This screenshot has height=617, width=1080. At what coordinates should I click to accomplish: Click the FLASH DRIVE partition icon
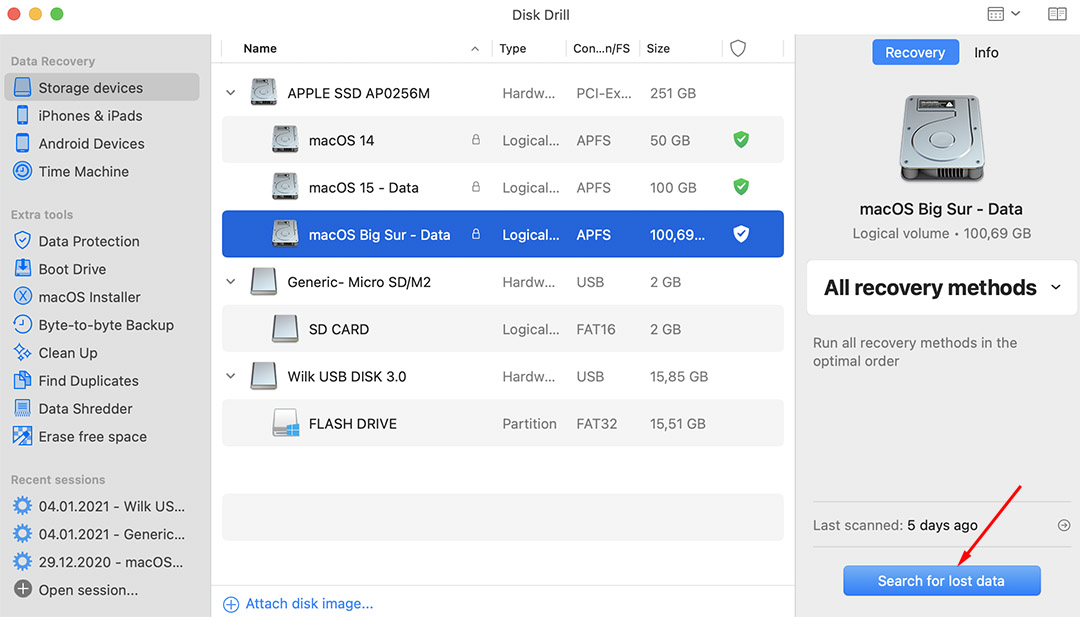(285, 423)
